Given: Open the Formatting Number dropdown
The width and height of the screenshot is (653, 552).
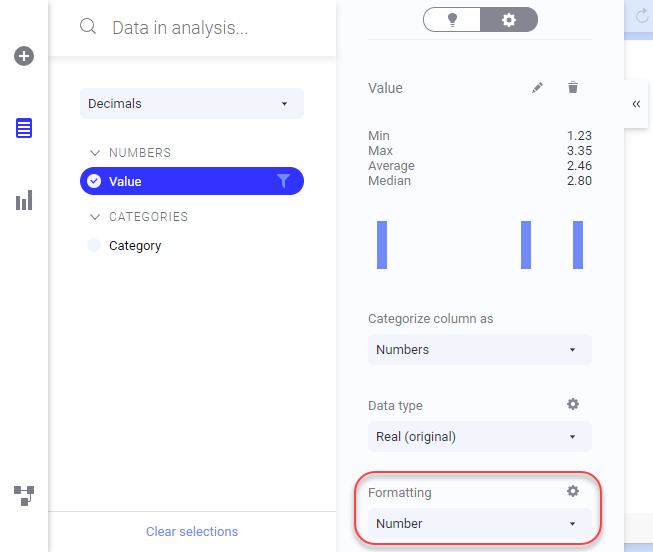Looking at the screenshot, I should 479,524.
